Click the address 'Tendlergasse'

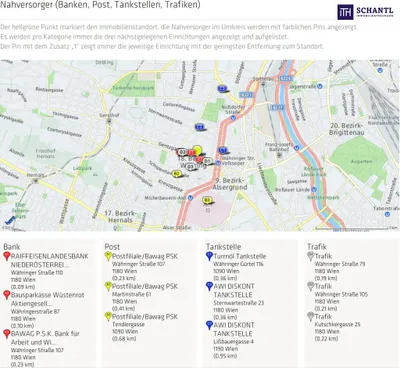pyautogui.click(x=128, y=324)
